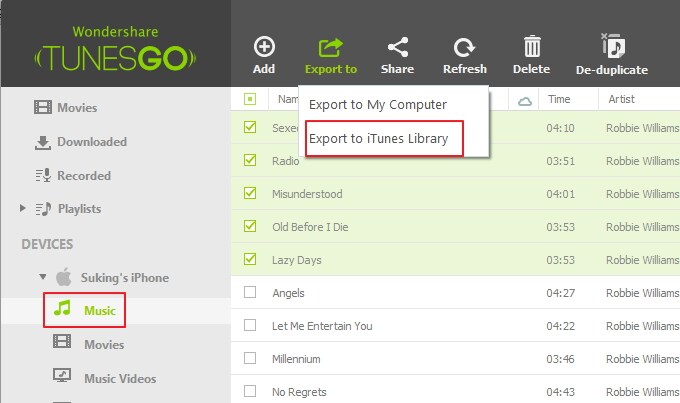This screenshot has width=680, height=403.
Task: Expand the Playlists tree
Action: (24, 209)
